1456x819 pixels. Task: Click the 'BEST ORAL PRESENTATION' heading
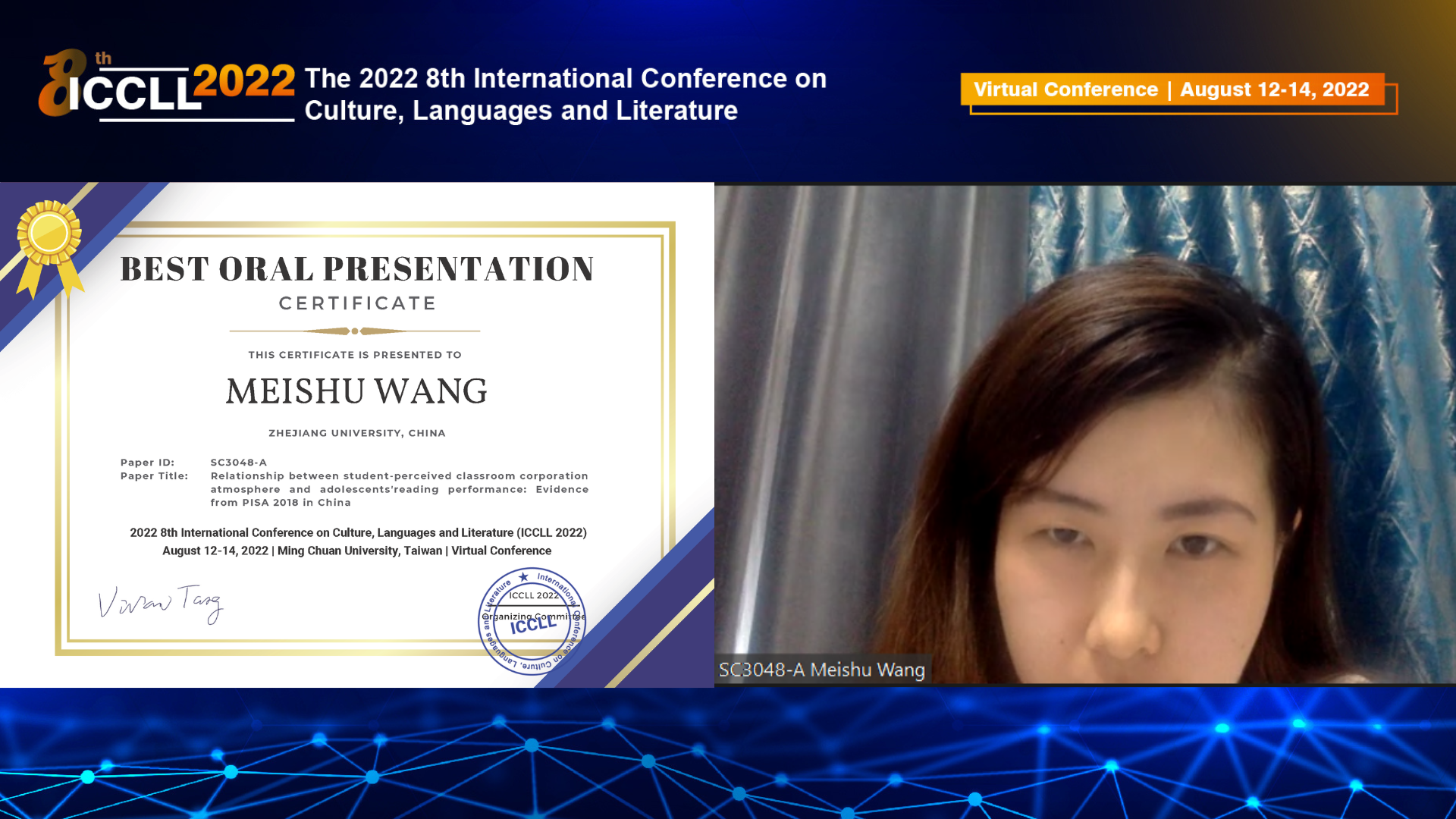coord(357,269)
